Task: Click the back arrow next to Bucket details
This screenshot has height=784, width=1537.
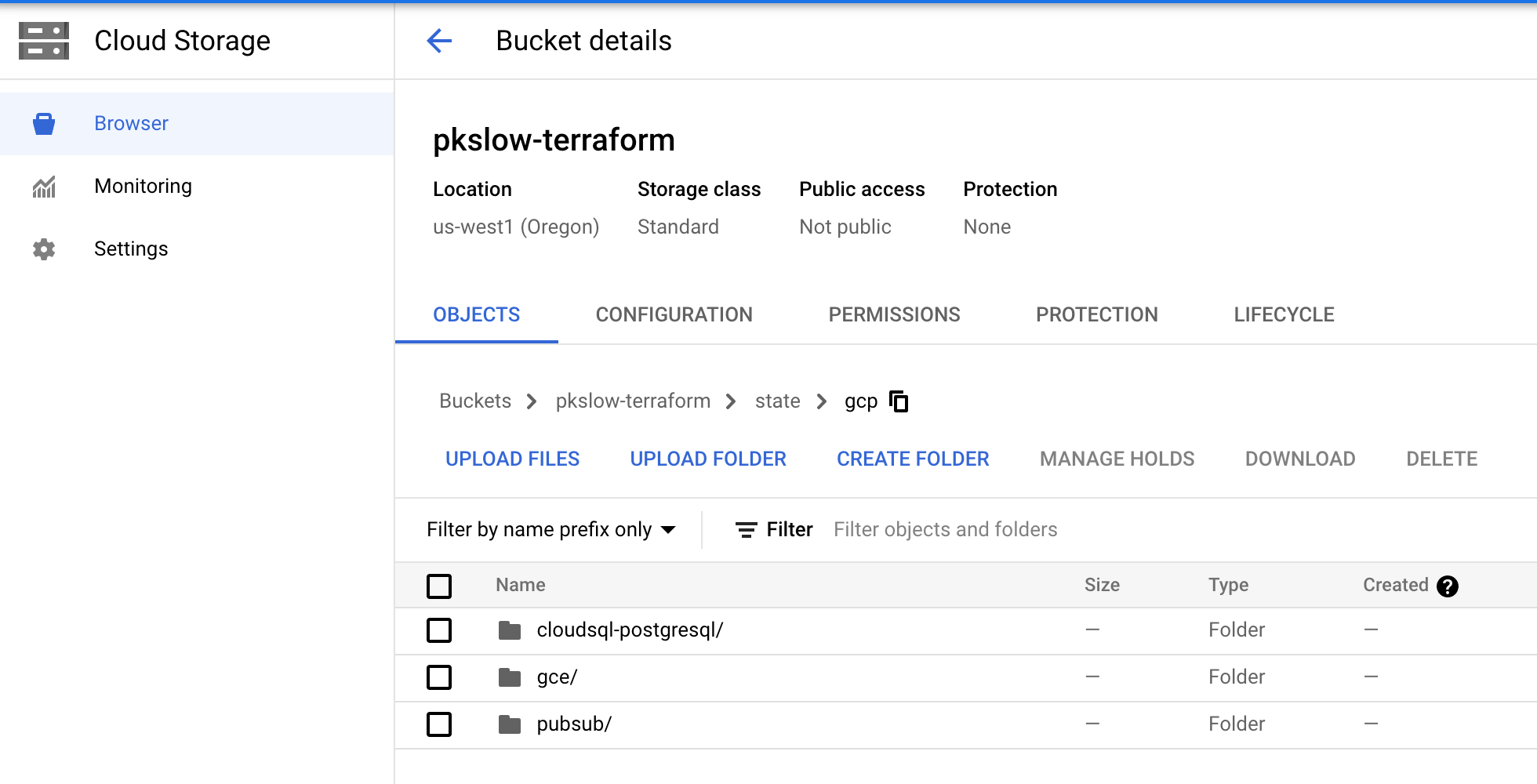Action: click(439, 41)
